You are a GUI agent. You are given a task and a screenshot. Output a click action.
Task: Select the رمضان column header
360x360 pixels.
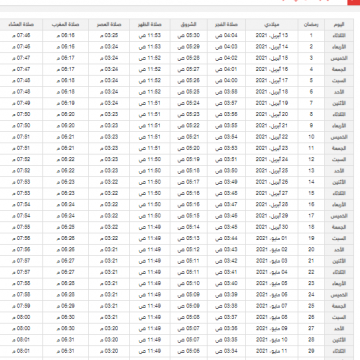pos(311,24)
